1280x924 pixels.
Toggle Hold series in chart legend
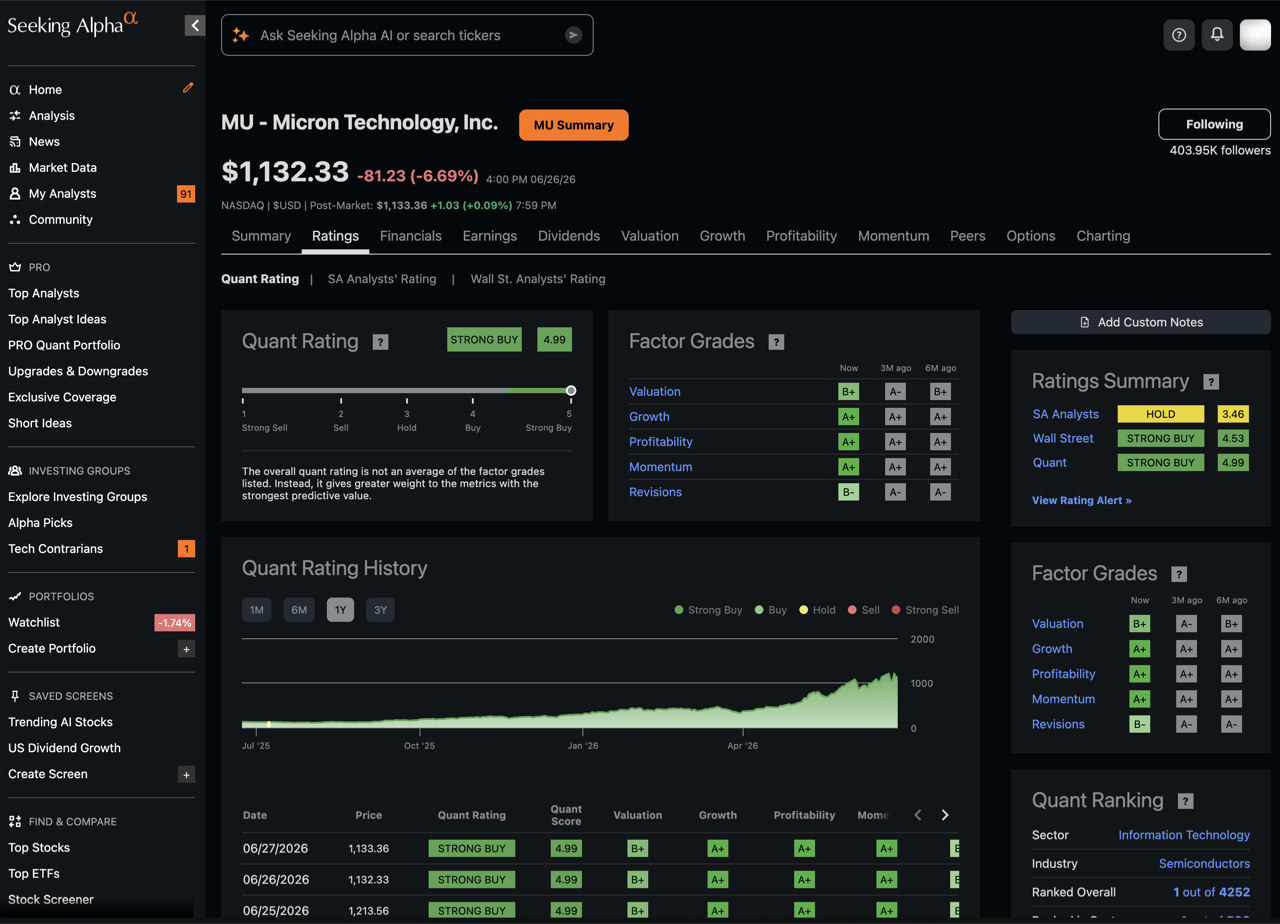click(x=817, y=610)
